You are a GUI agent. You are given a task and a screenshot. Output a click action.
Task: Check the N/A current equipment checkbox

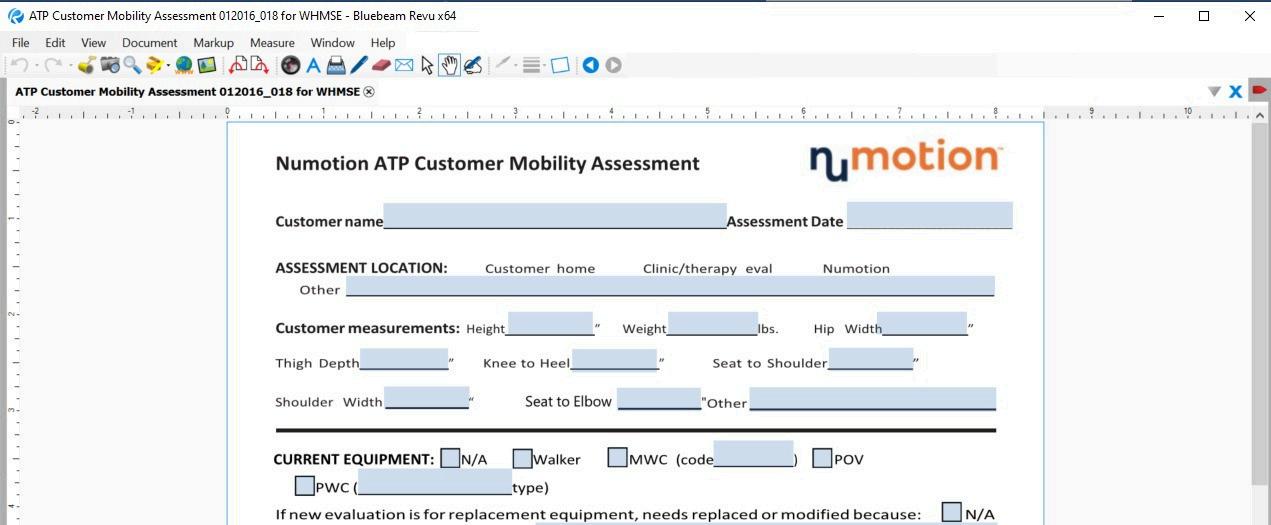coord(450,458)
